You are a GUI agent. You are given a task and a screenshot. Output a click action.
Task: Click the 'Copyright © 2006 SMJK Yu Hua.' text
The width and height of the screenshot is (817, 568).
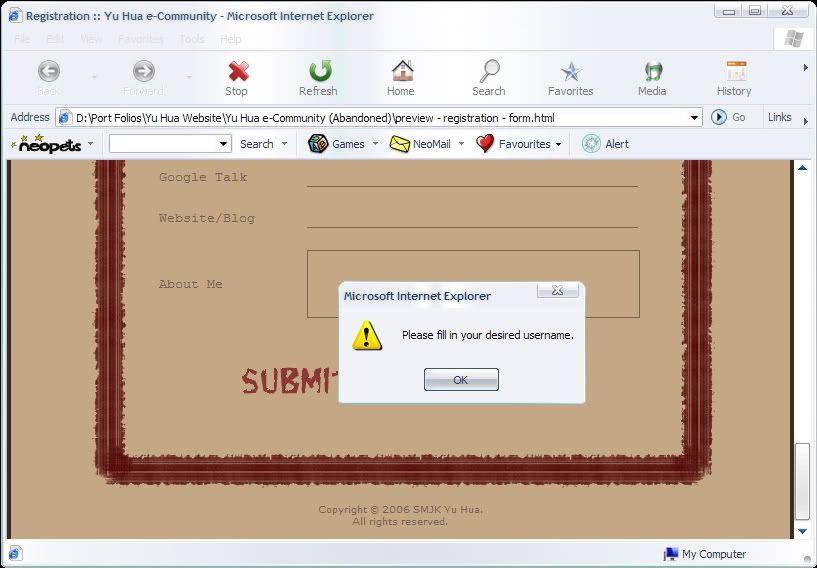[400, 509]
